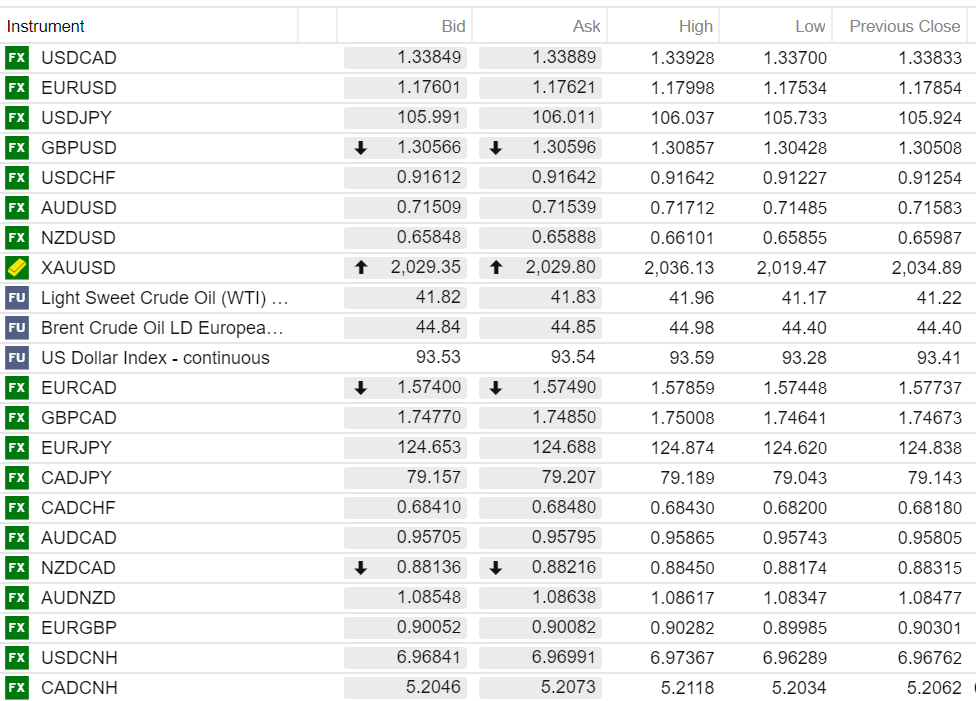Sort by the Instrument column header

coord(46,26)
